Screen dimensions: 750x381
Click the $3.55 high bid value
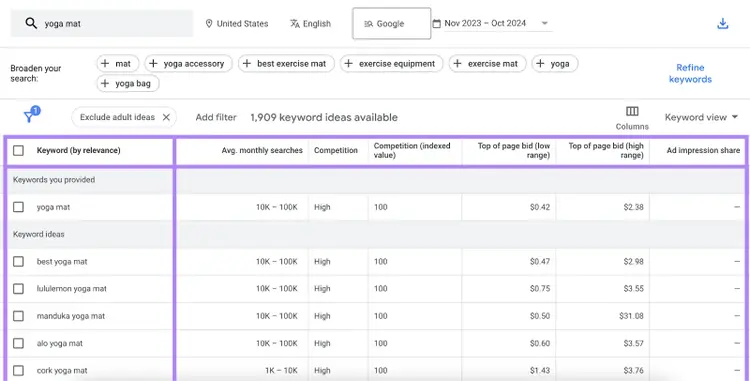click(633, 289)
